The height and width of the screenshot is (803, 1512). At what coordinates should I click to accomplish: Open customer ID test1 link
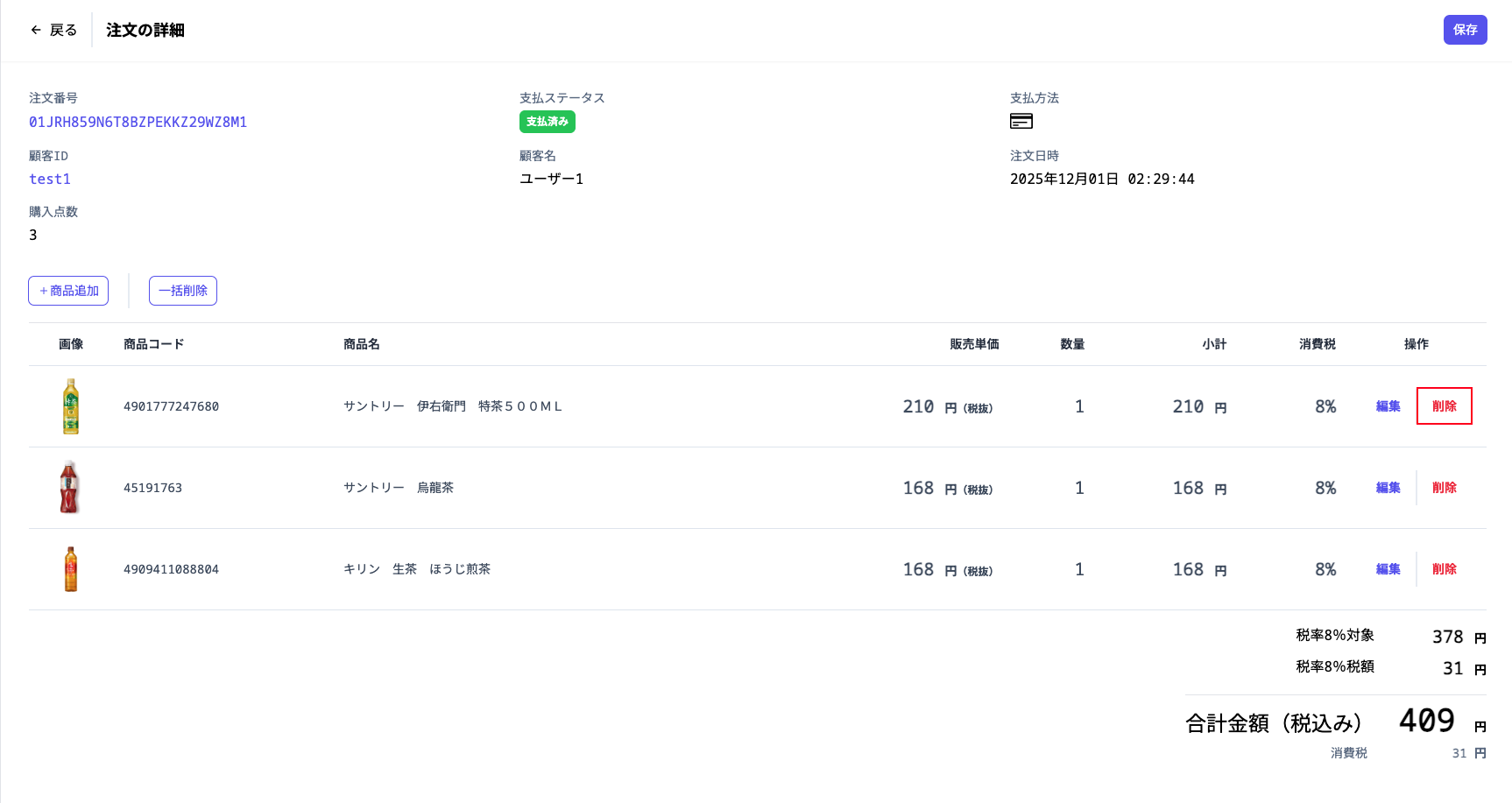coord(50,179)
